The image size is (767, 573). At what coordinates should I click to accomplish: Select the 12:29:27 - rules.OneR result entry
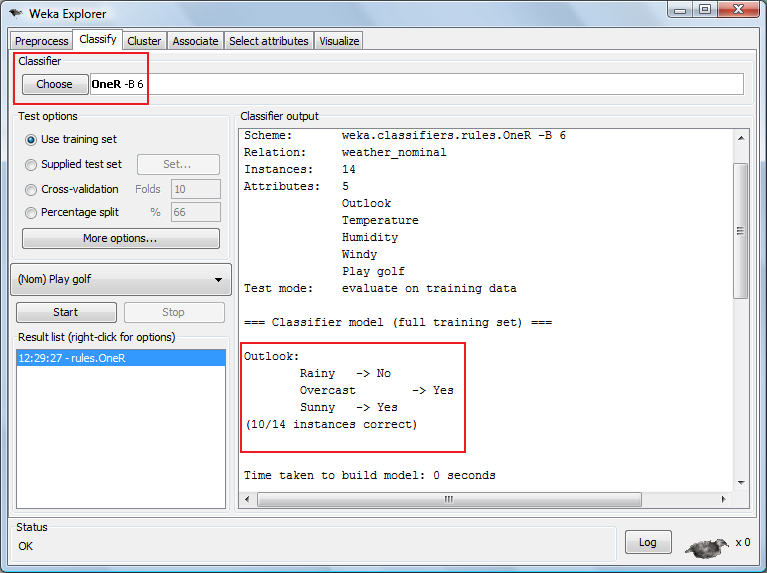point(121,358)
